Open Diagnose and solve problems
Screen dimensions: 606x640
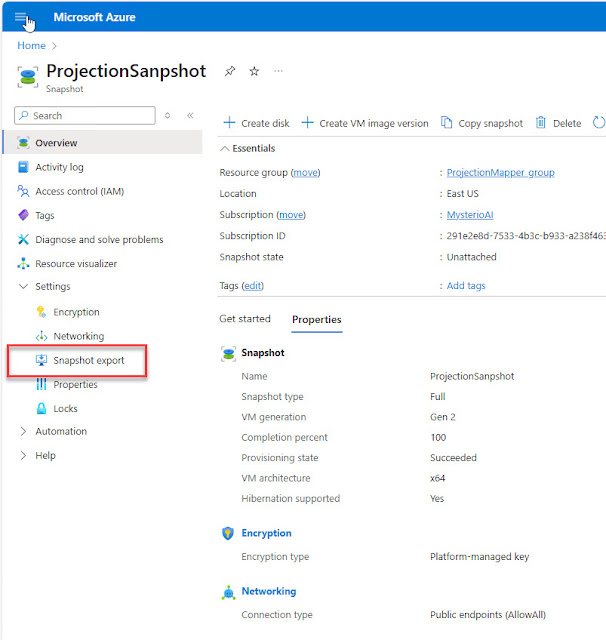pyautogui.click(x=99, y=239)
